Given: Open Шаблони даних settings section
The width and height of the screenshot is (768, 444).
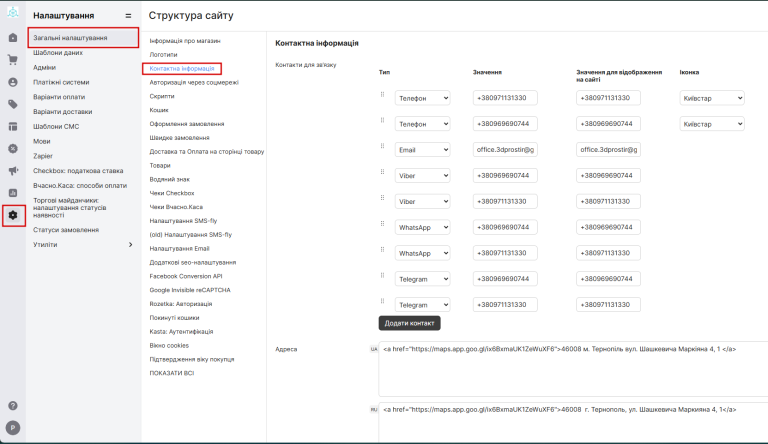Looking at the screenshot, I should tap(58, 52).
